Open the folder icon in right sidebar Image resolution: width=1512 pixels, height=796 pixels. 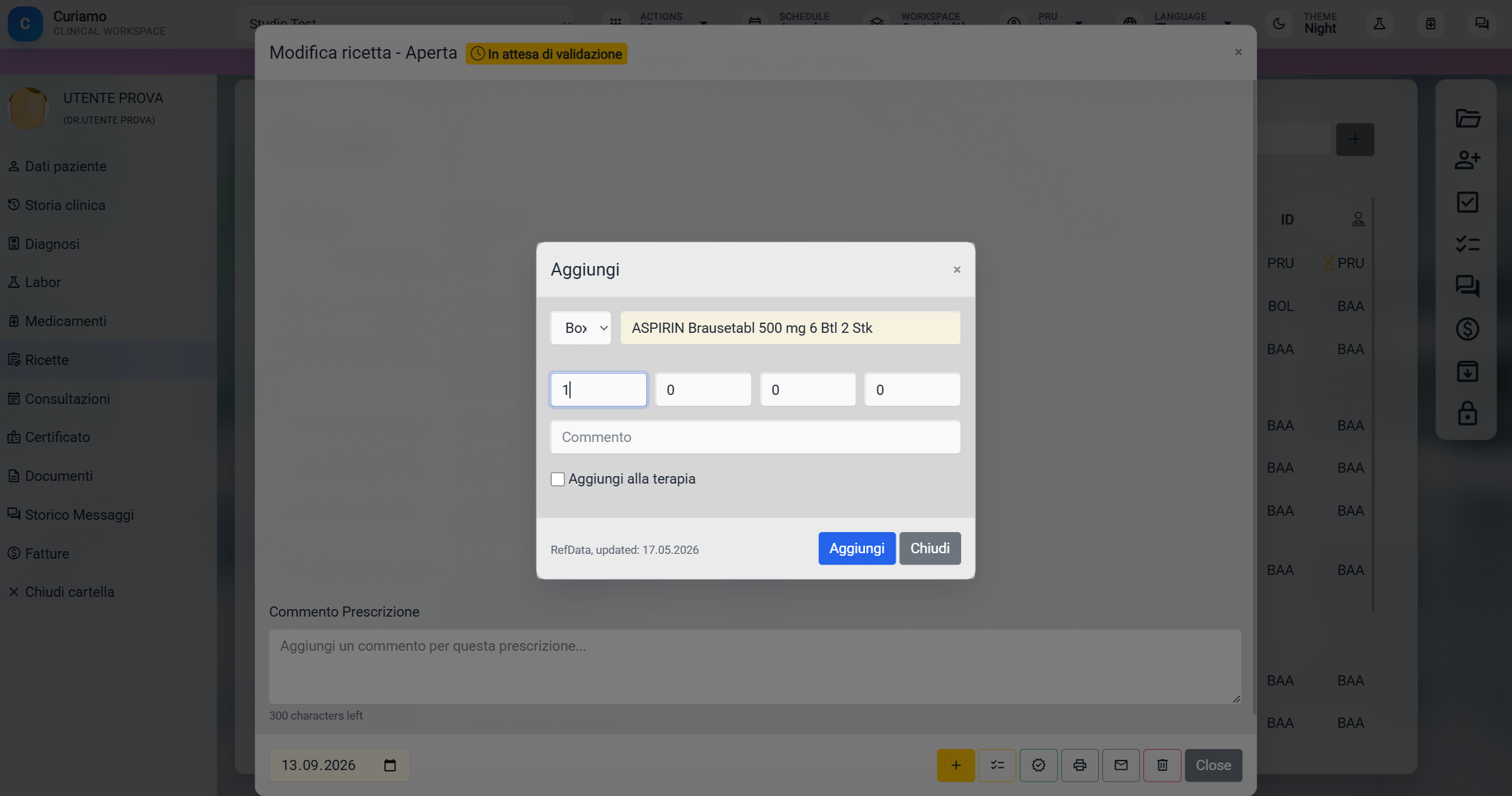click(x=1467, y=118)
